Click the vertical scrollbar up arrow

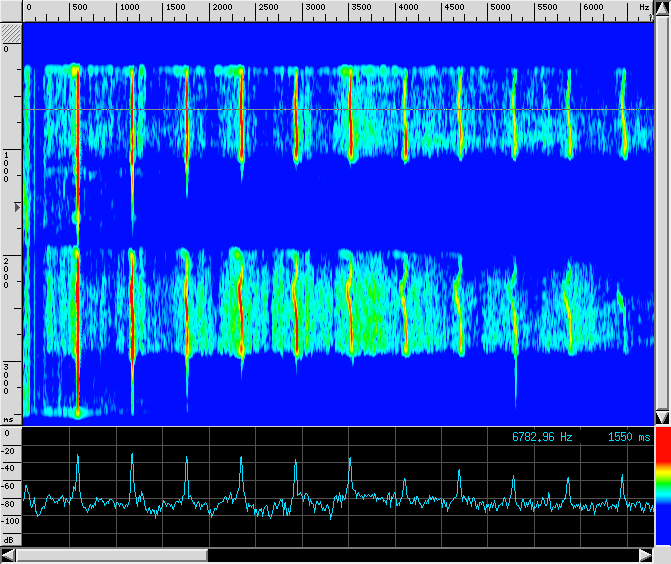[662, 10]
